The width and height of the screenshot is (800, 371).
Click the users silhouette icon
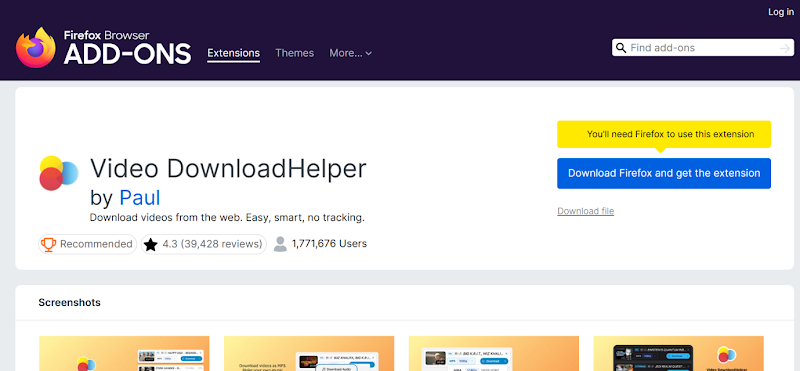pos(280,244)
